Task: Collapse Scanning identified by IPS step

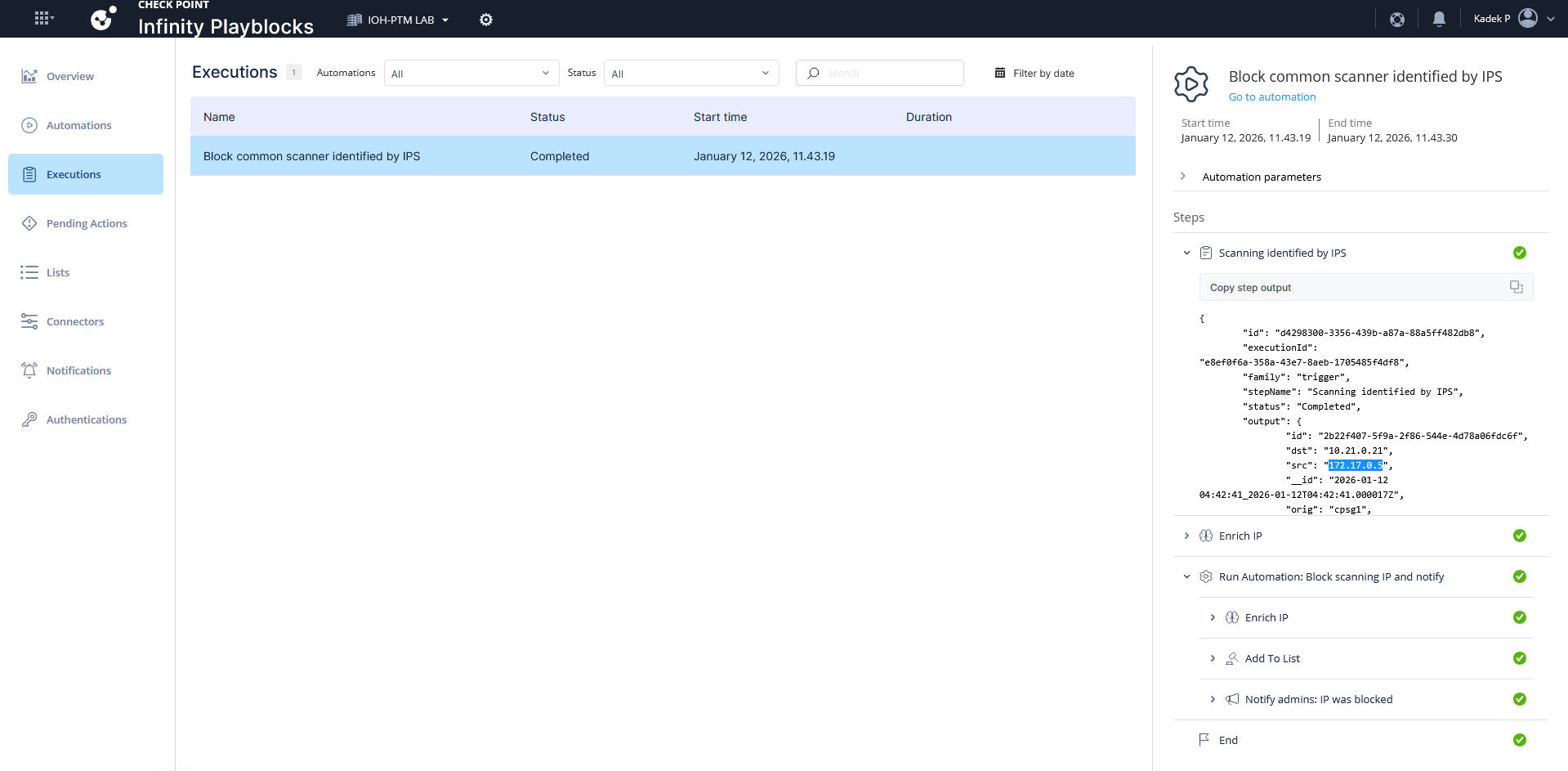Action: click(x=1186, y=253)
